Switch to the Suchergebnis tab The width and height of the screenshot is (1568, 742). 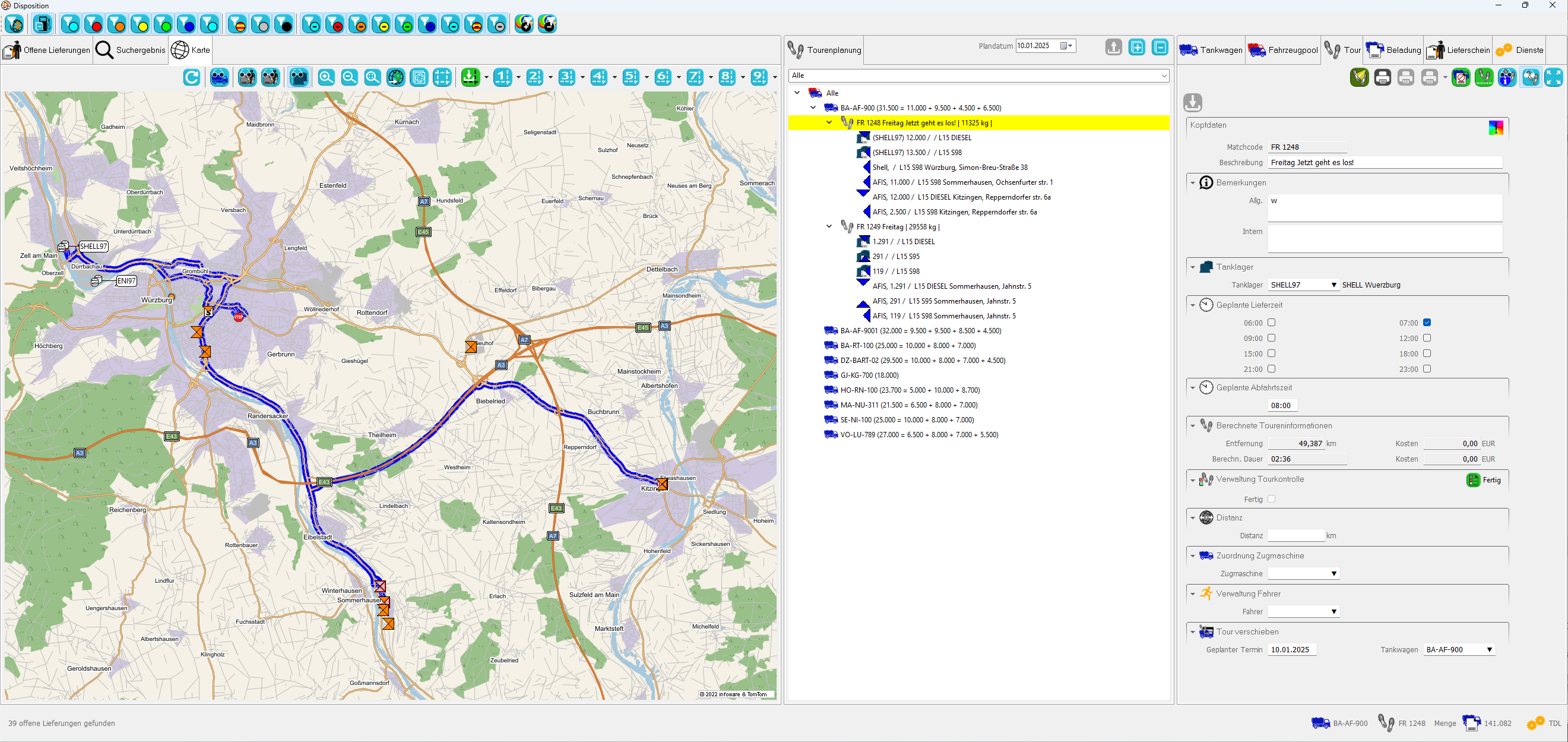[130, 50]
